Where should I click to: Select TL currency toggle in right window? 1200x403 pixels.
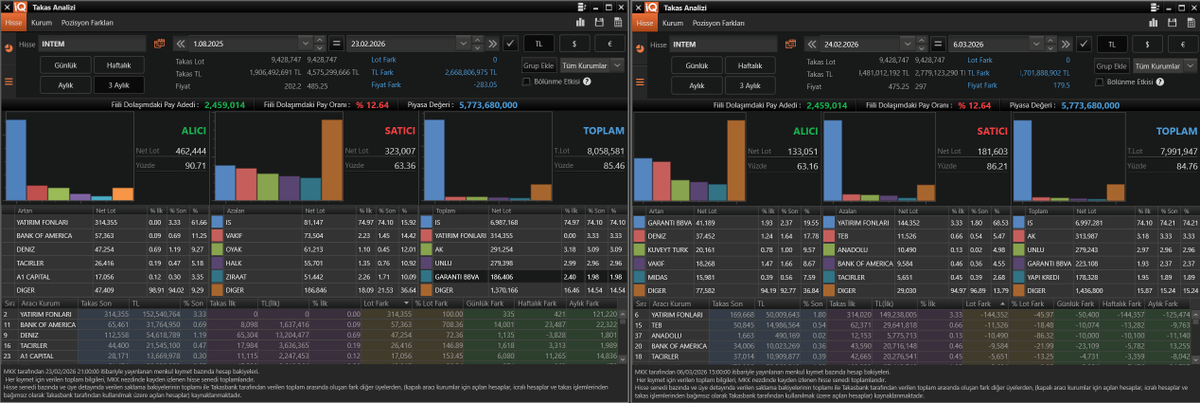[1111, 44]
